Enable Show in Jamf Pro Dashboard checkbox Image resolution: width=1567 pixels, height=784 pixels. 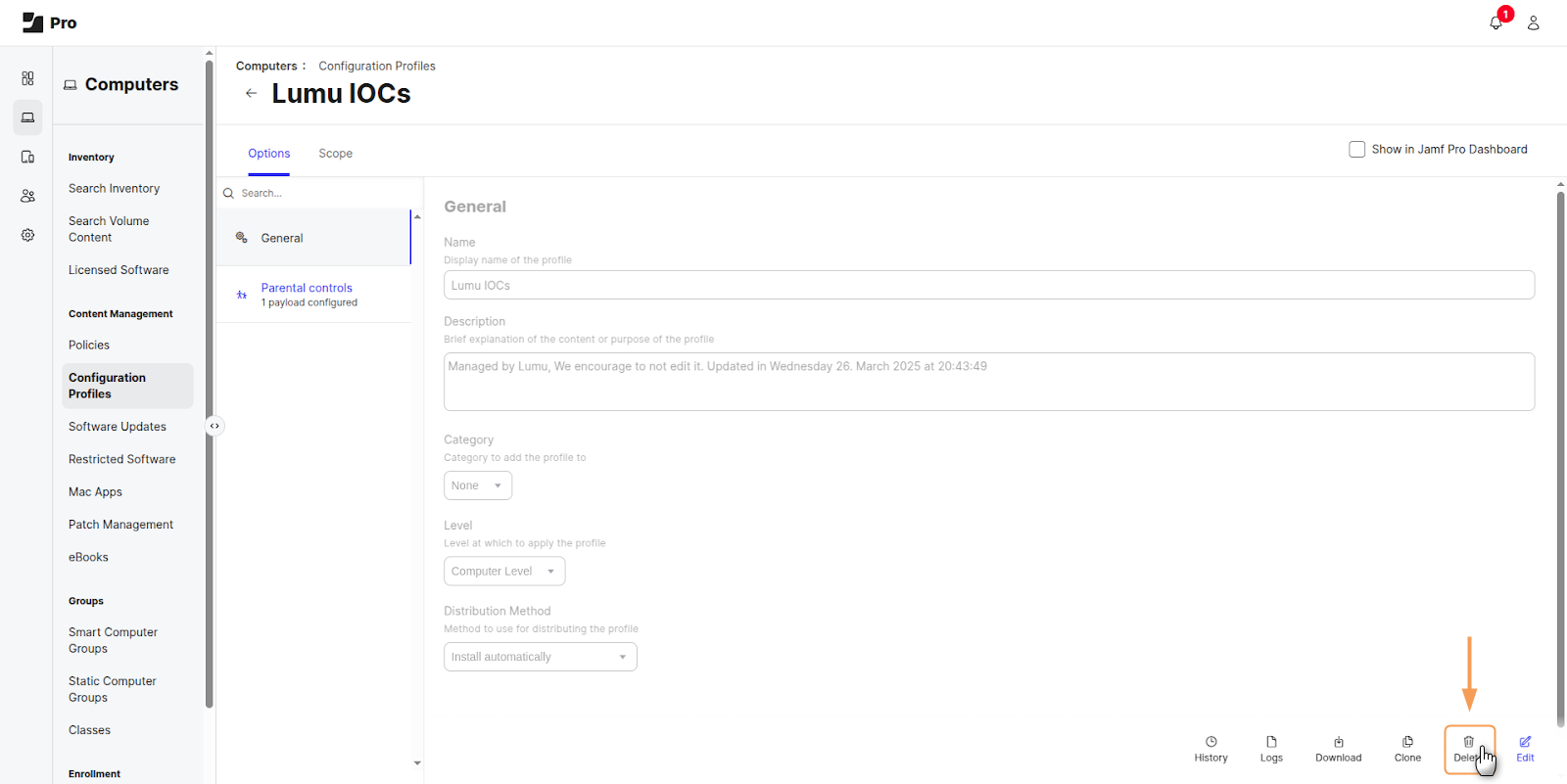[x=1356, y=150]
